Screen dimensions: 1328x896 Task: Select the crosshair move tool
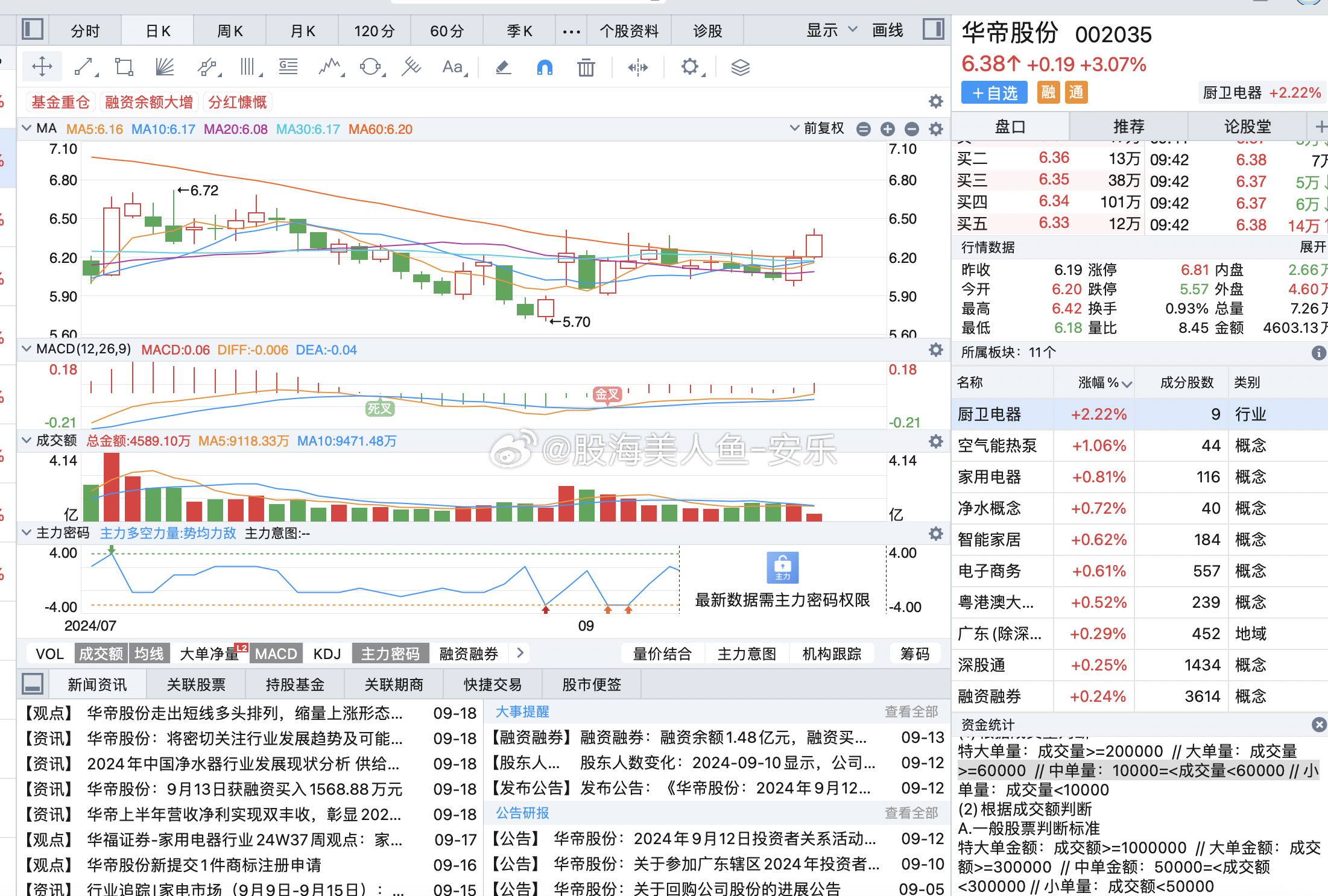tap(42, 66)
